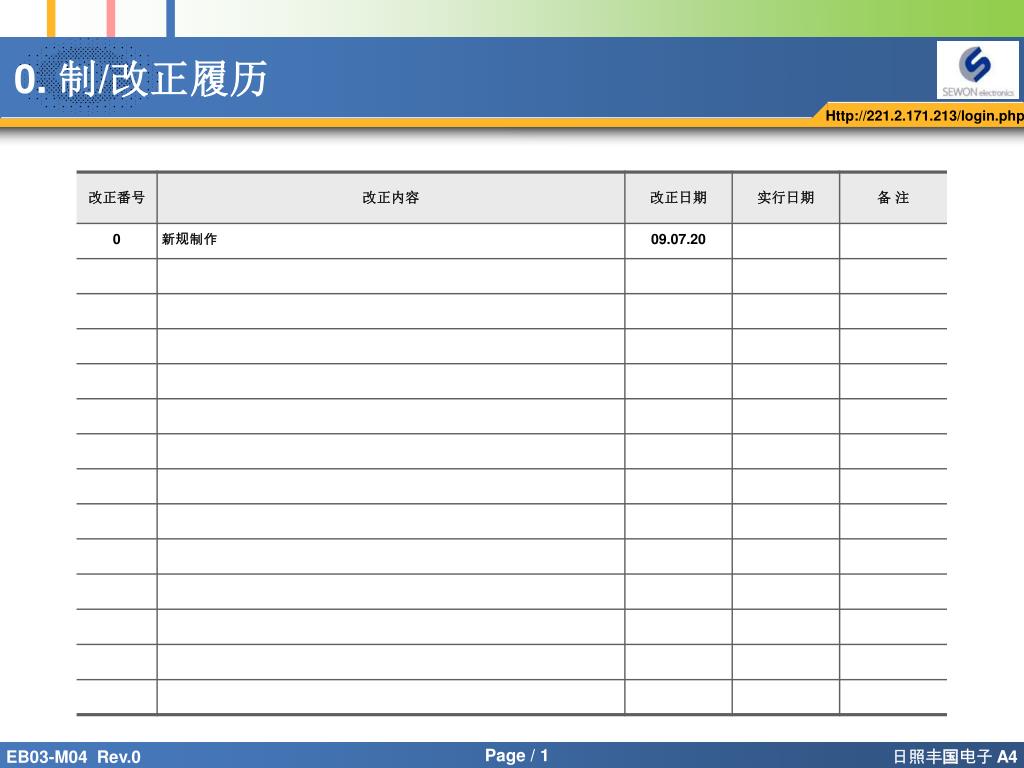This screenshot has width=1024, height=768.
Task: Select the 新规制作 content cell
Action: point(391,240)
